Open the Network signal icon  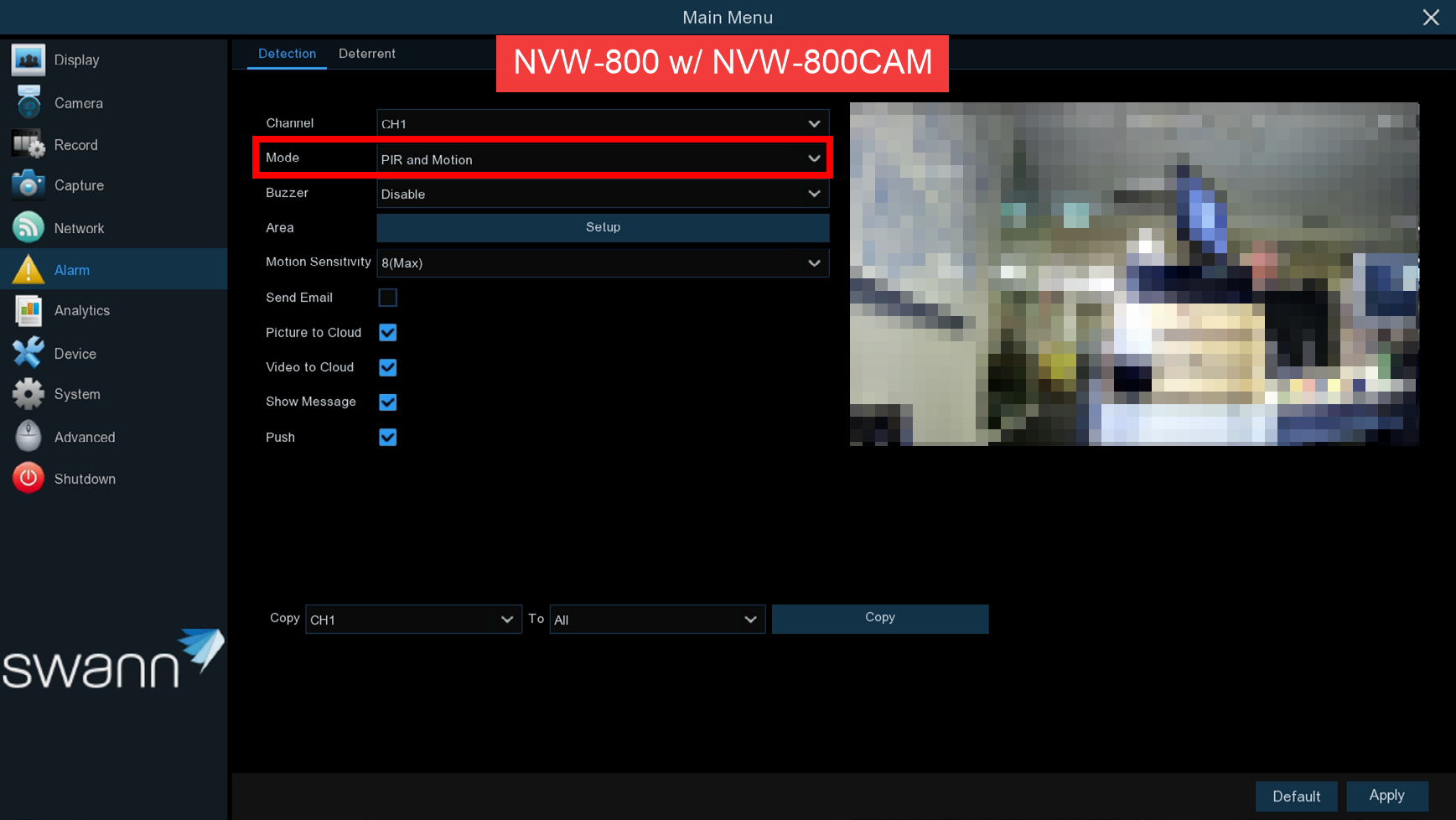(x=28, y=228)
